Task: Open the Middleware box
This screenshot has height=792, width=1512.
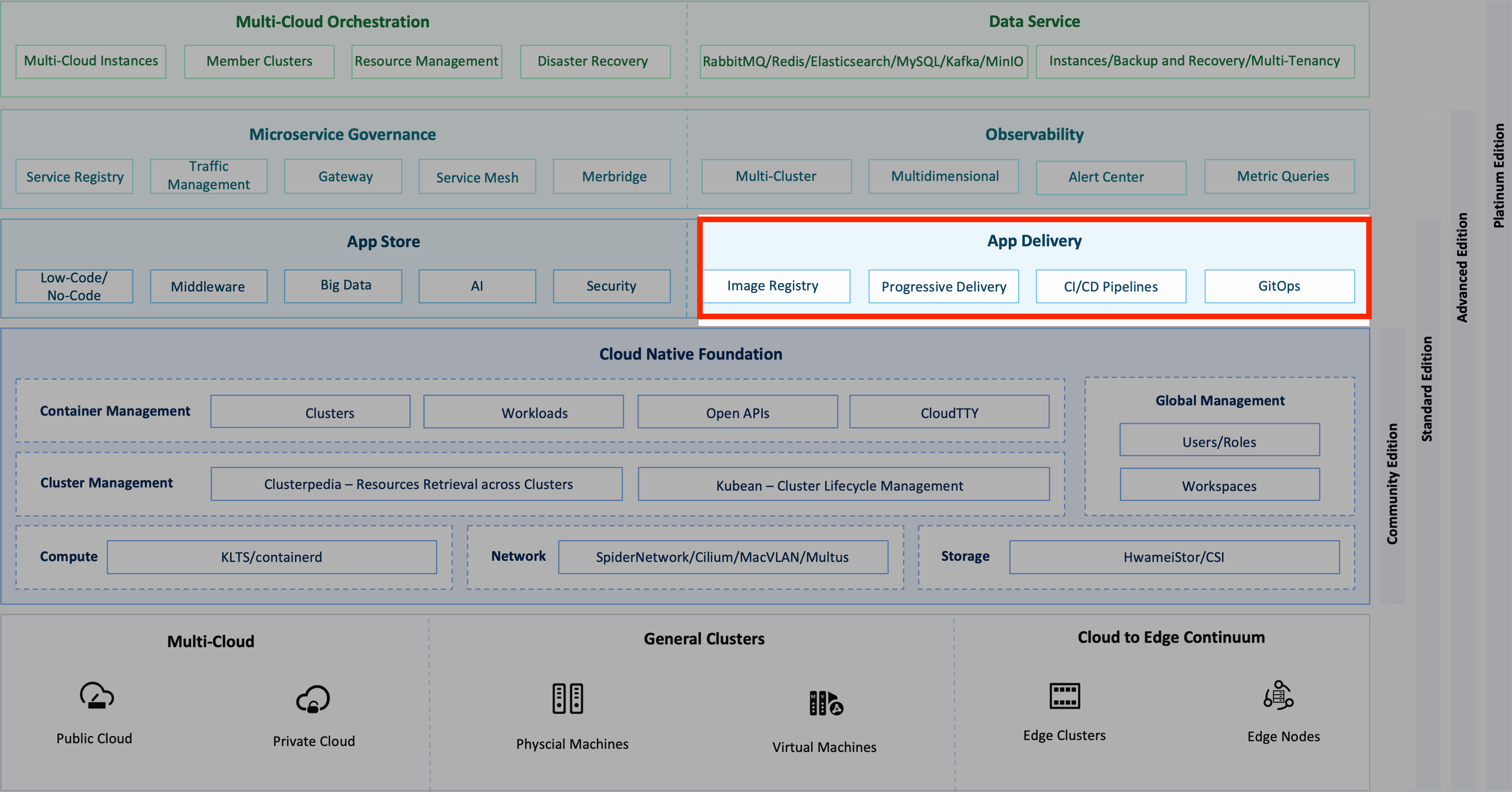Action: click(x=209, y=286)
